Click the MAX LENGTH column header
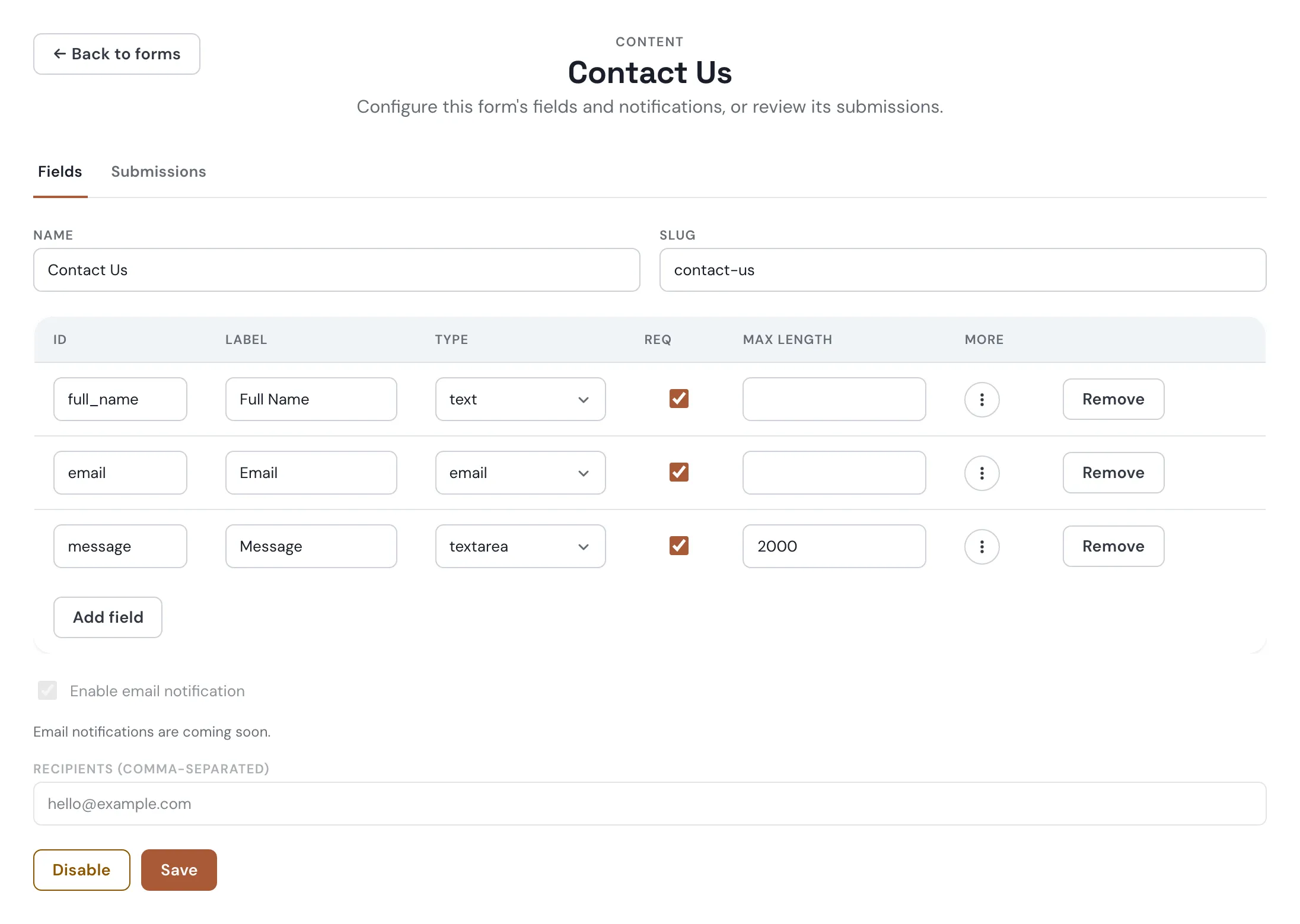This screenshot has width=1300, height=924. tap(788, 340)
